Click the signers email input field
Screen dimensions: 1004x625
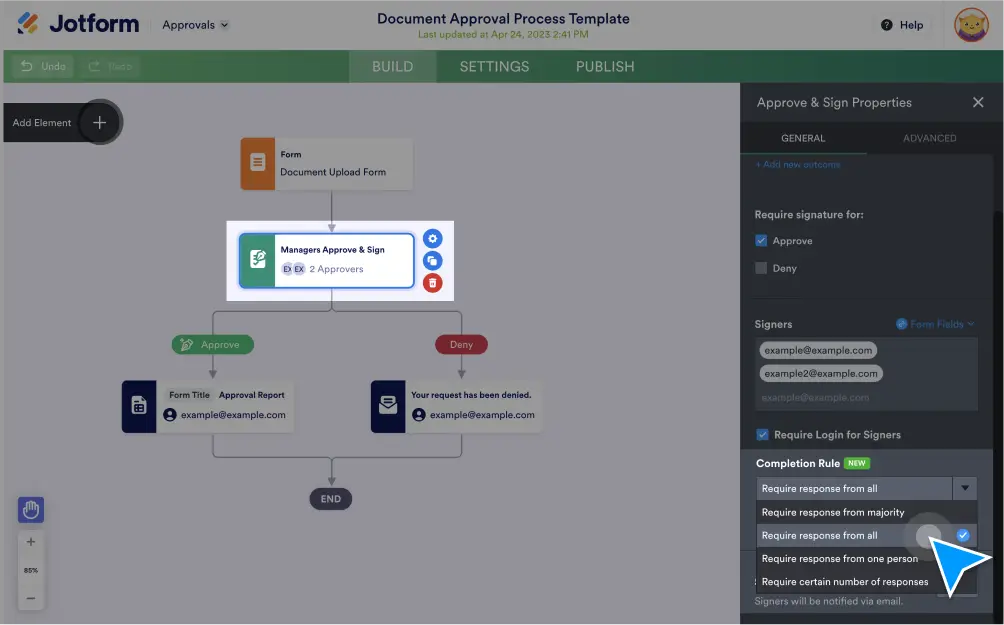point(865,398)
